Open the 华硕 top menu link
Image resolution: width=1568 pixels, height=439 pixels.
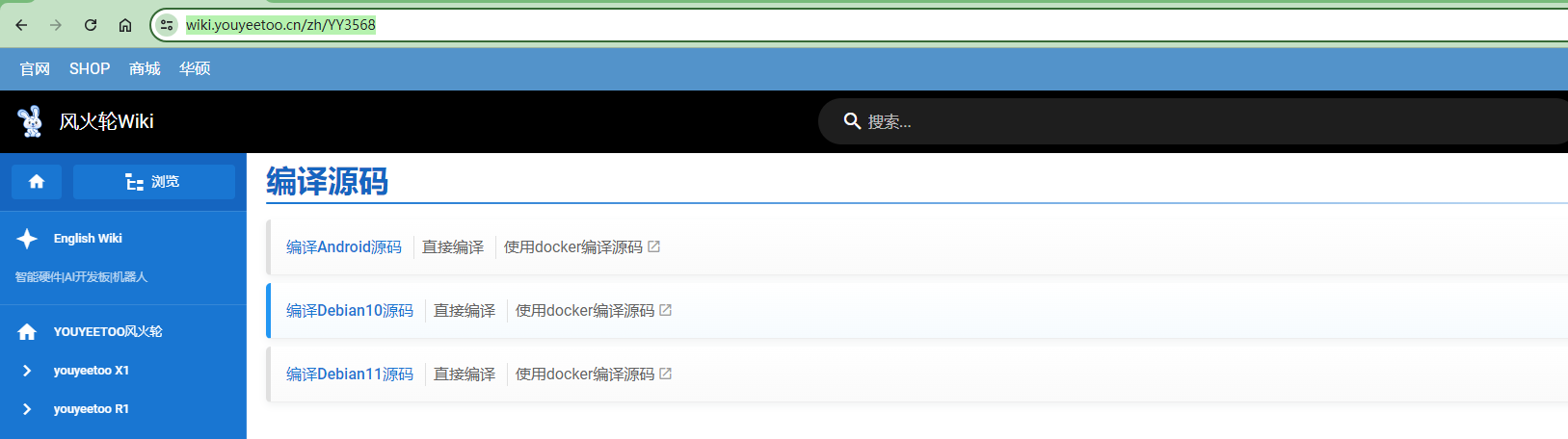pos(195,68)
